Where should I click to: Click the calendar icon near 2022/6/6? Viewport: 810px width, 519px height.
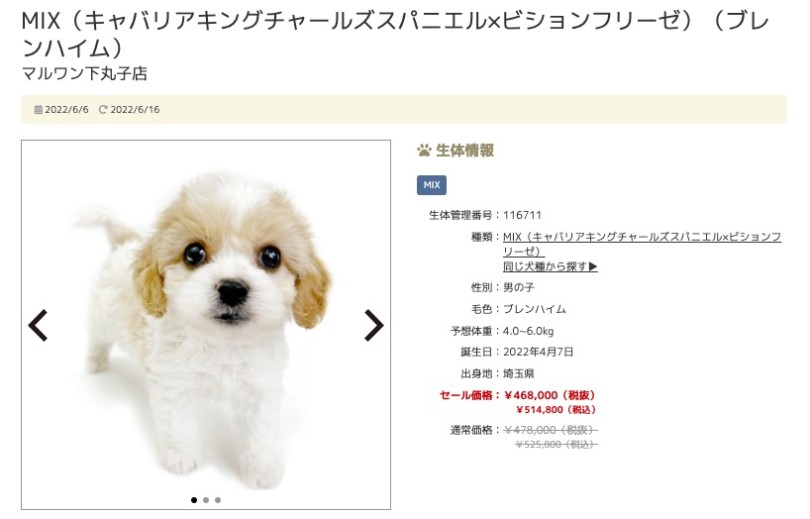click(38, 109)
